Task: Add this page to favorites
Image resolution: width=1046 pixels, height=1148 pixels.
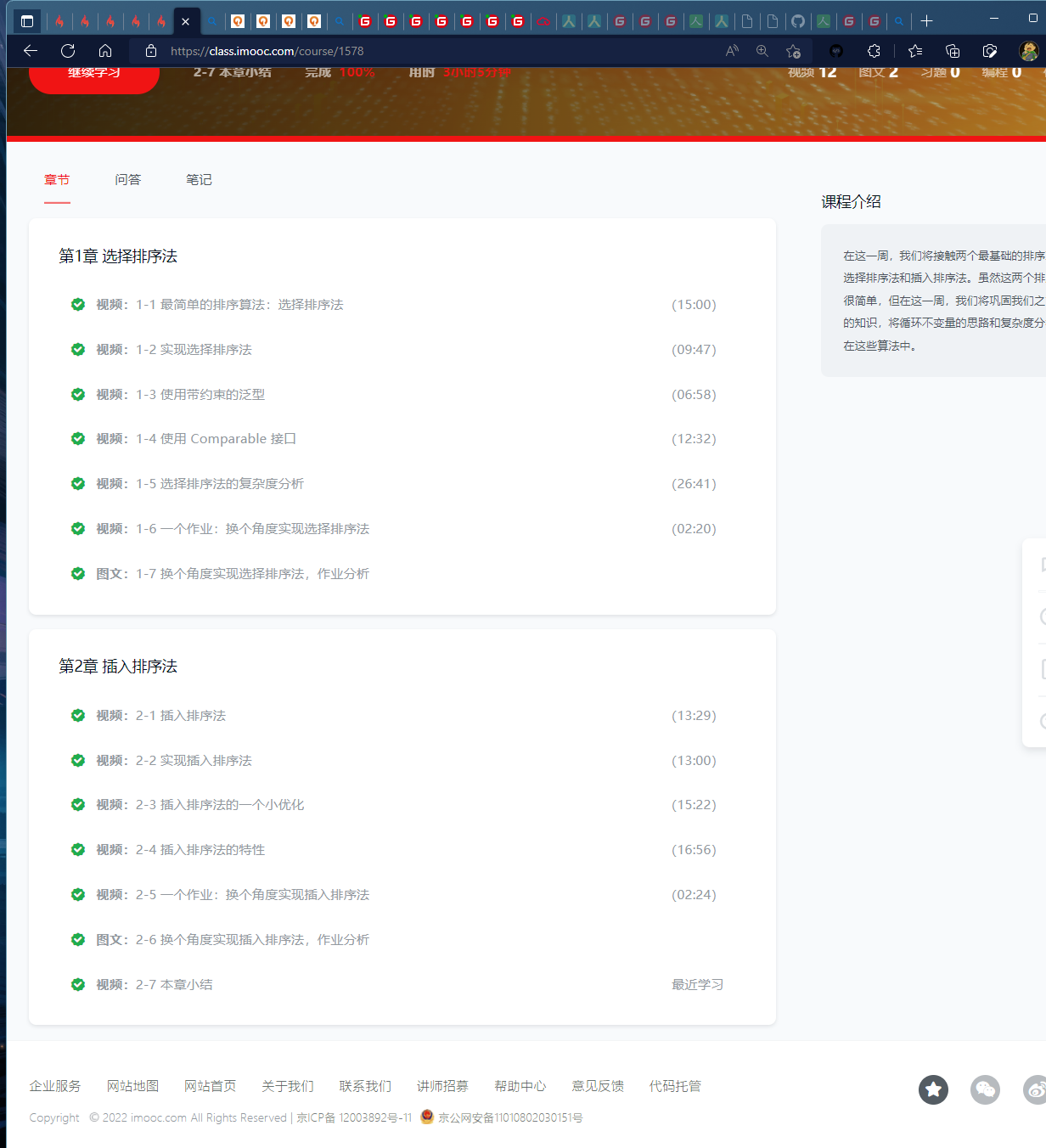Action: (x=793, y=51)
